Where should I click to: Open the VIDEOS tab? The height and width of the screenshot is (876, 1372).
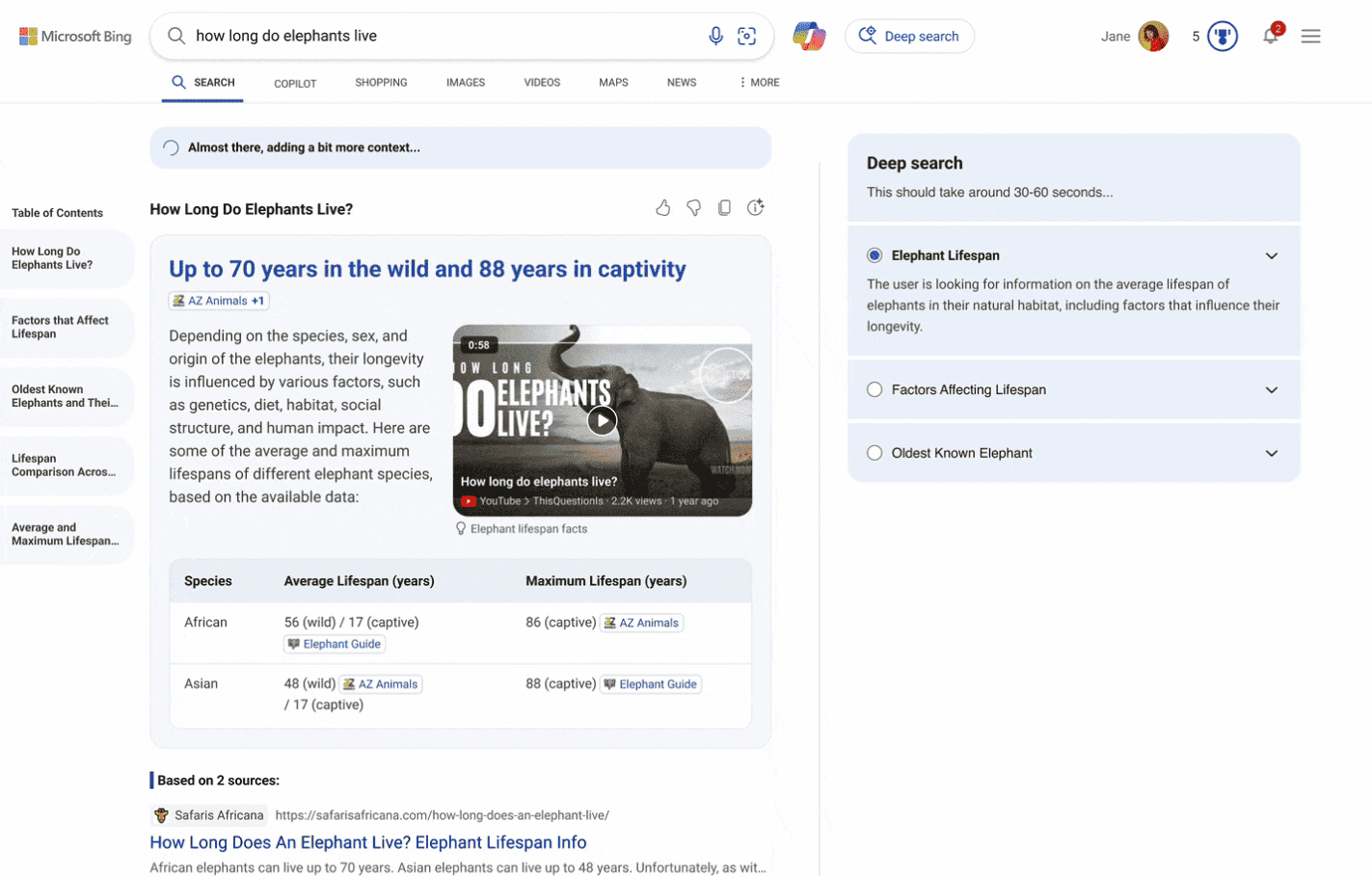pyautogui.click(x=542, y=82)
